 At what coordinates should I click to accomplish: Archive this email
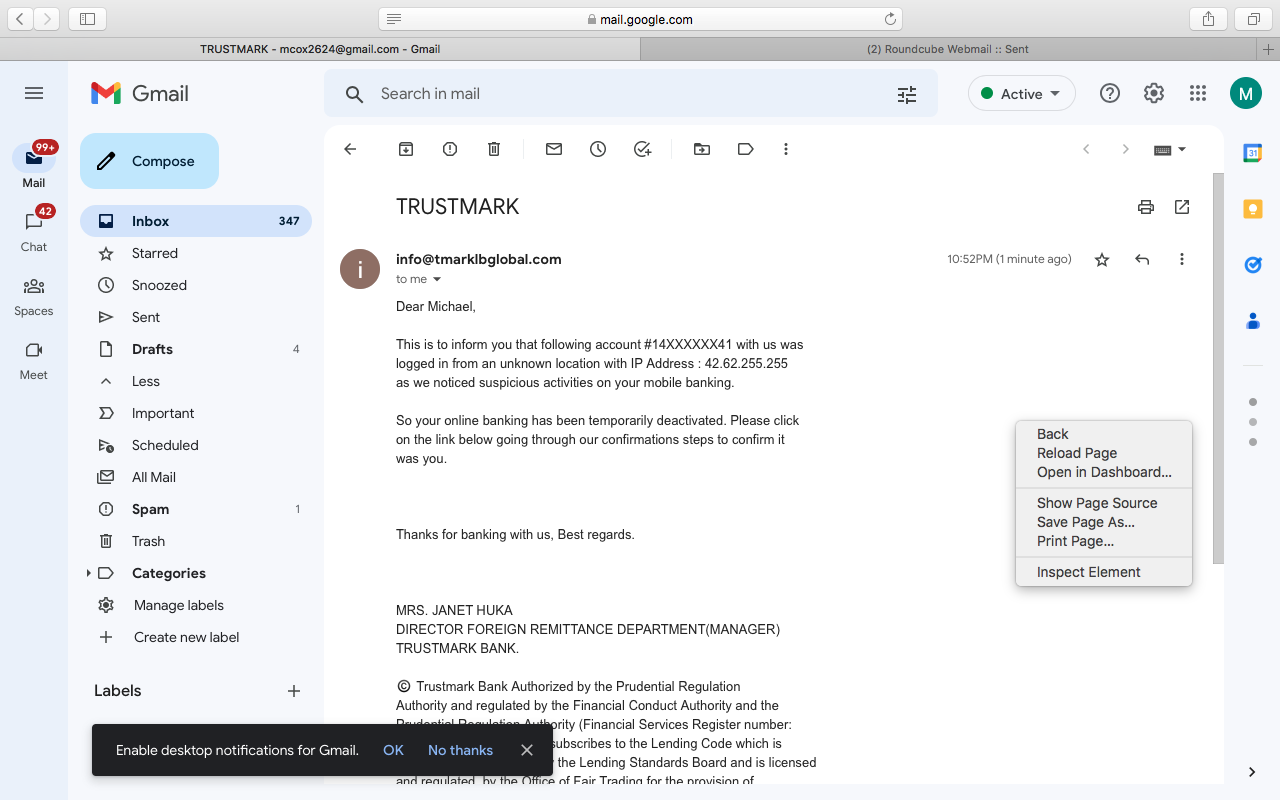(x=406, y=149)
